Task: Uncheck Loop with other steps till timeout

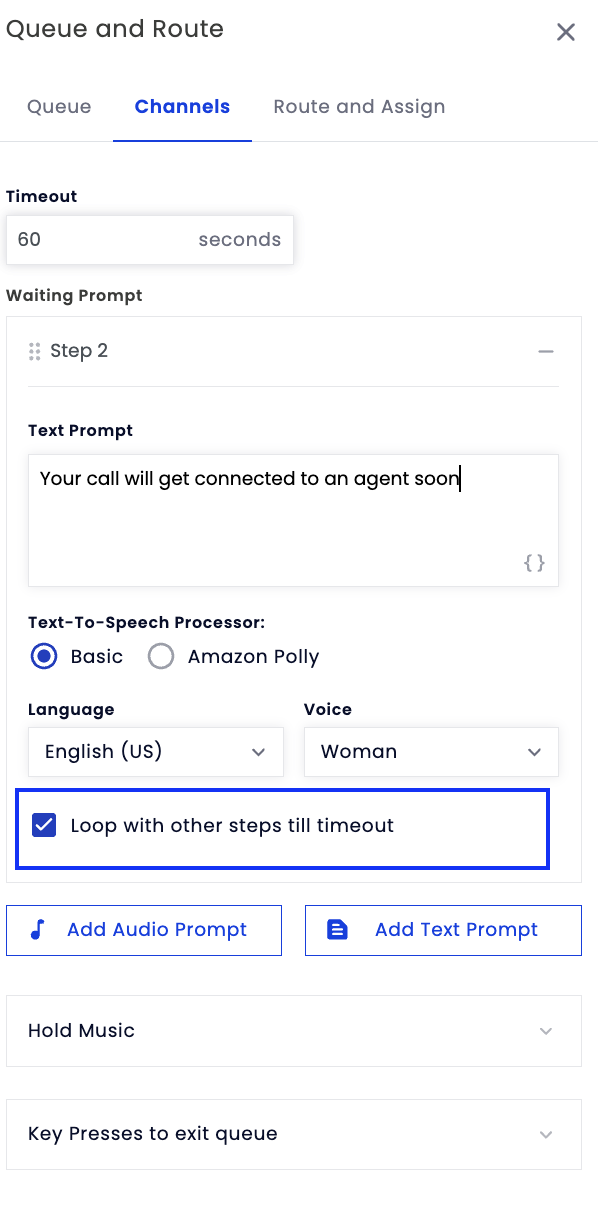Action: (x=44, y=826)
